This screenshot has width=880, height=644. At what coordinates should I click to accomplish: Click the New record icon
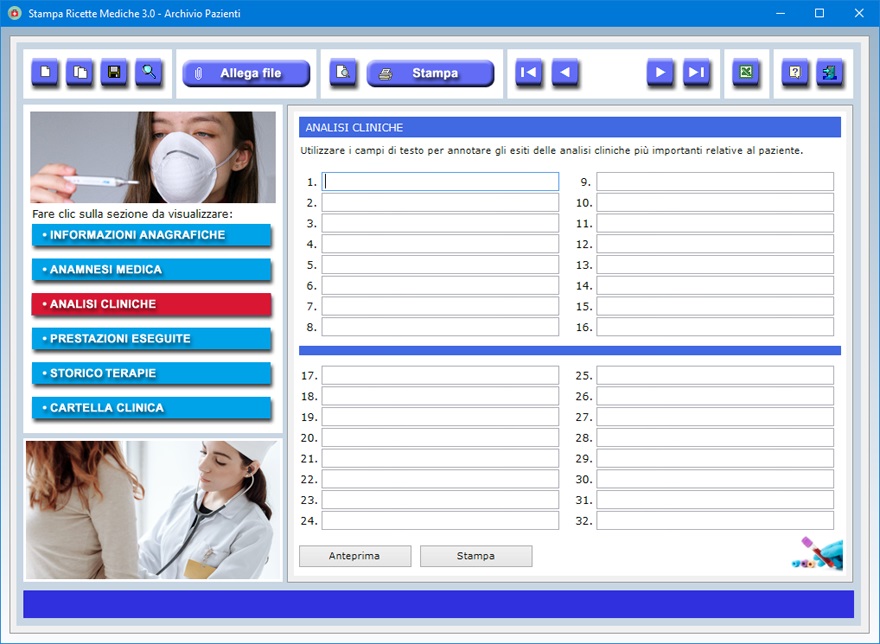pos(45,72)
